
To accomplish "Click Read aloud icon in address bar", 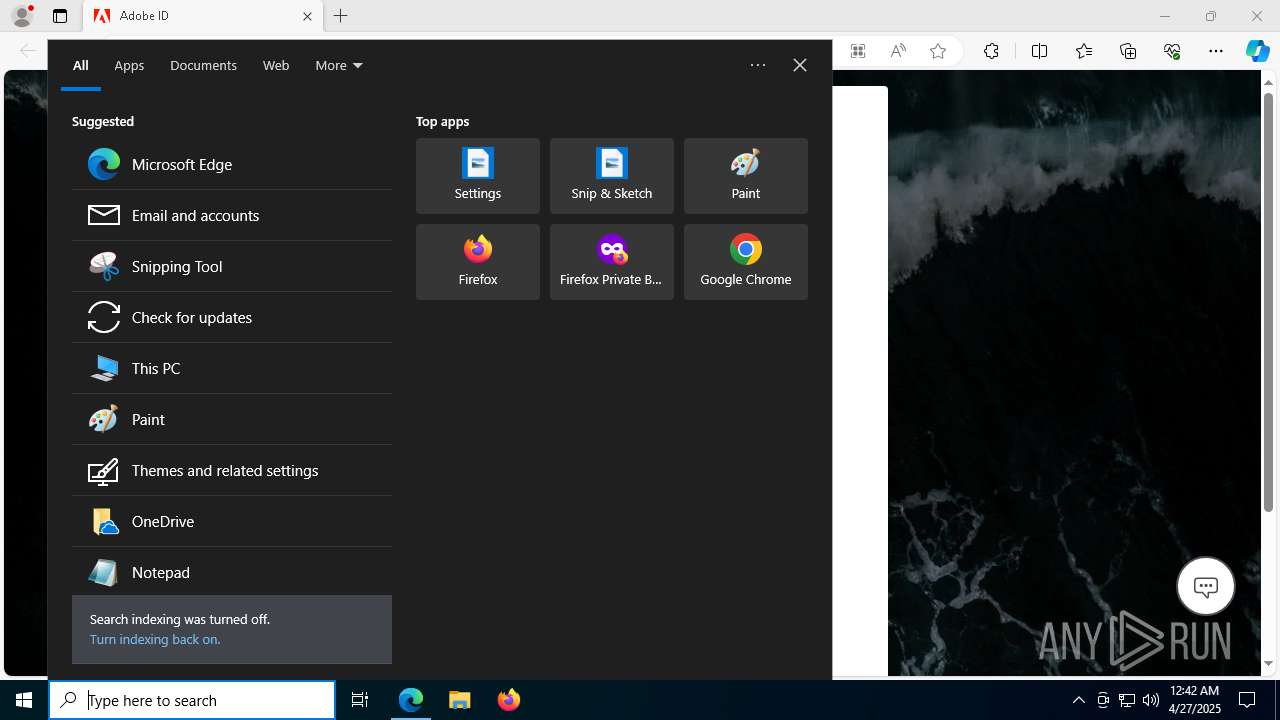I will [898, 51].
